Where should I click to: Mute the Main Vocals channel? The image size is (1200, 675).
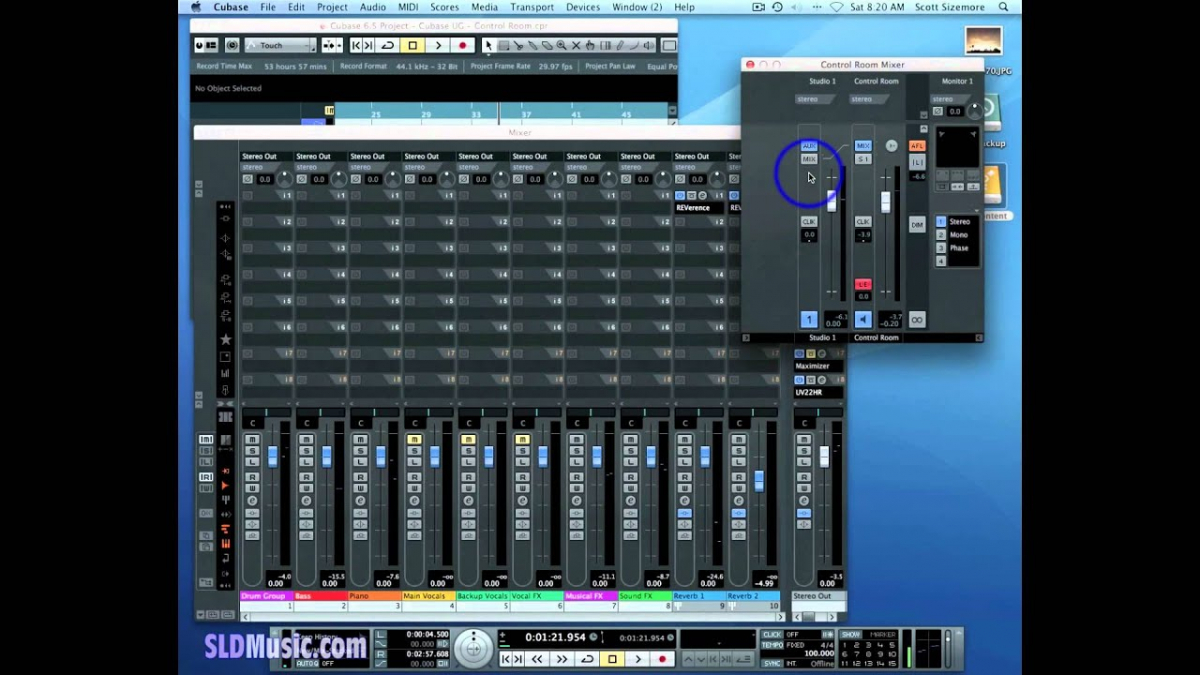(414, 440)
